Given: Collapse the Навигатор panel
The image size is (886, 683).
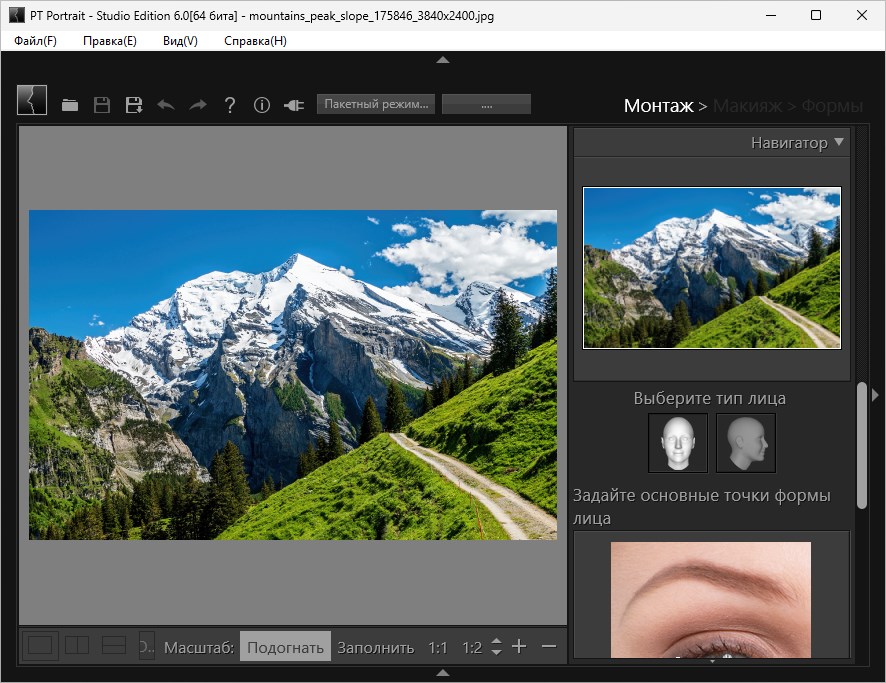Looking at the screenshot, I should click(x=839, y=142).
